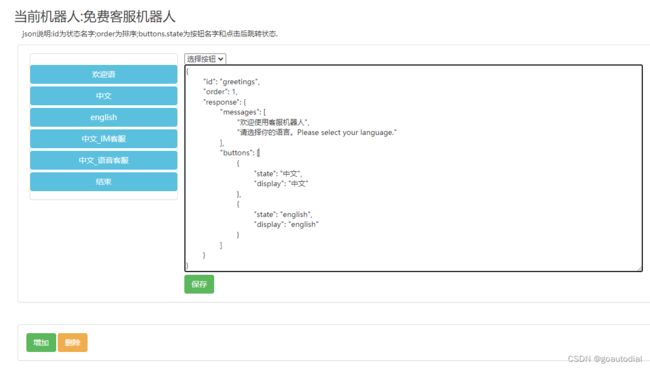Save the JSON with the green 保存 button

point(199,284)
